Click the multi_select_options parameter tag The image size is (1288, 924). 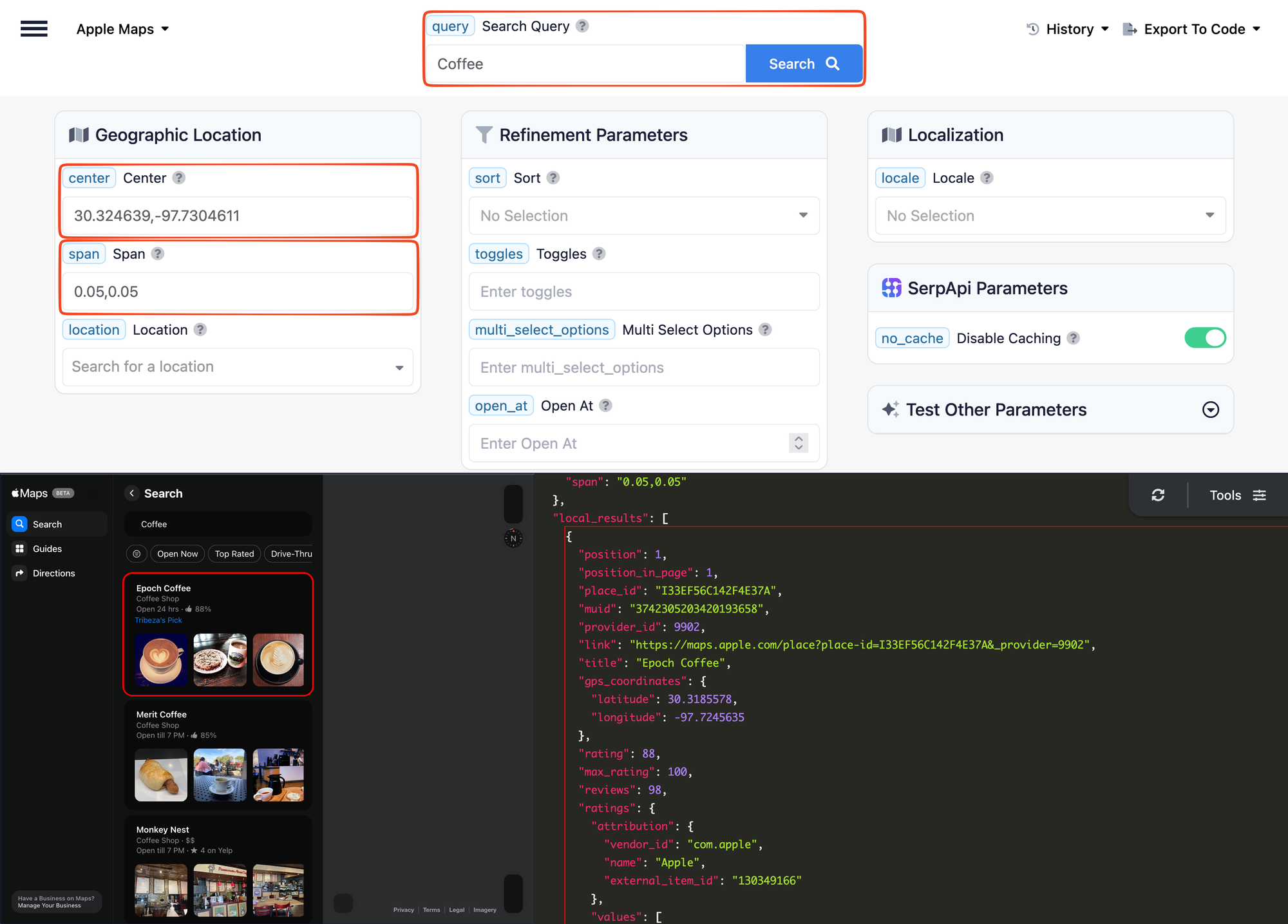[542, 330]
